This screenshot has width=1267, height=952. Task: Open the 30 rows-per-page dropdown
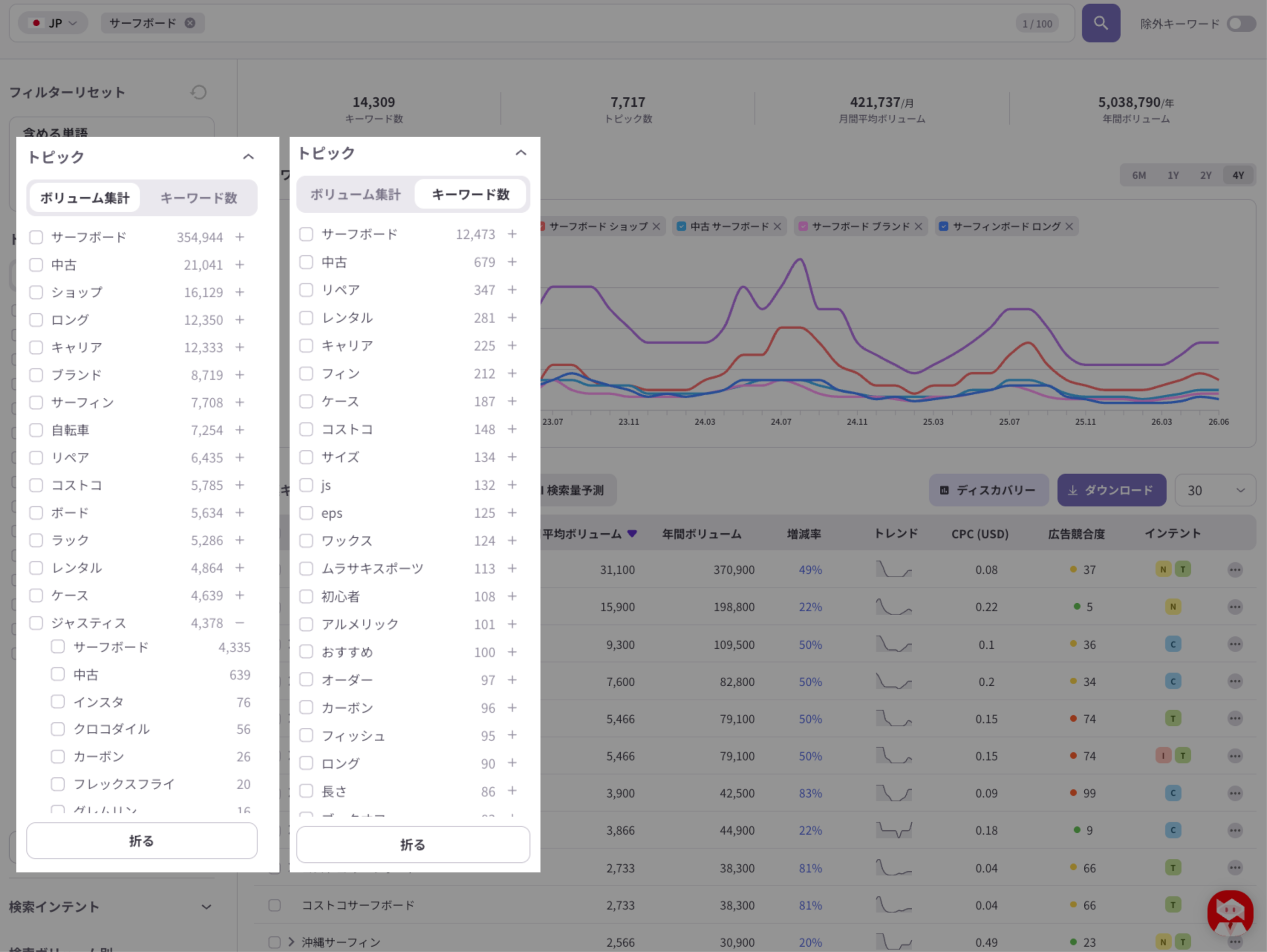[x=1215, y=490]
